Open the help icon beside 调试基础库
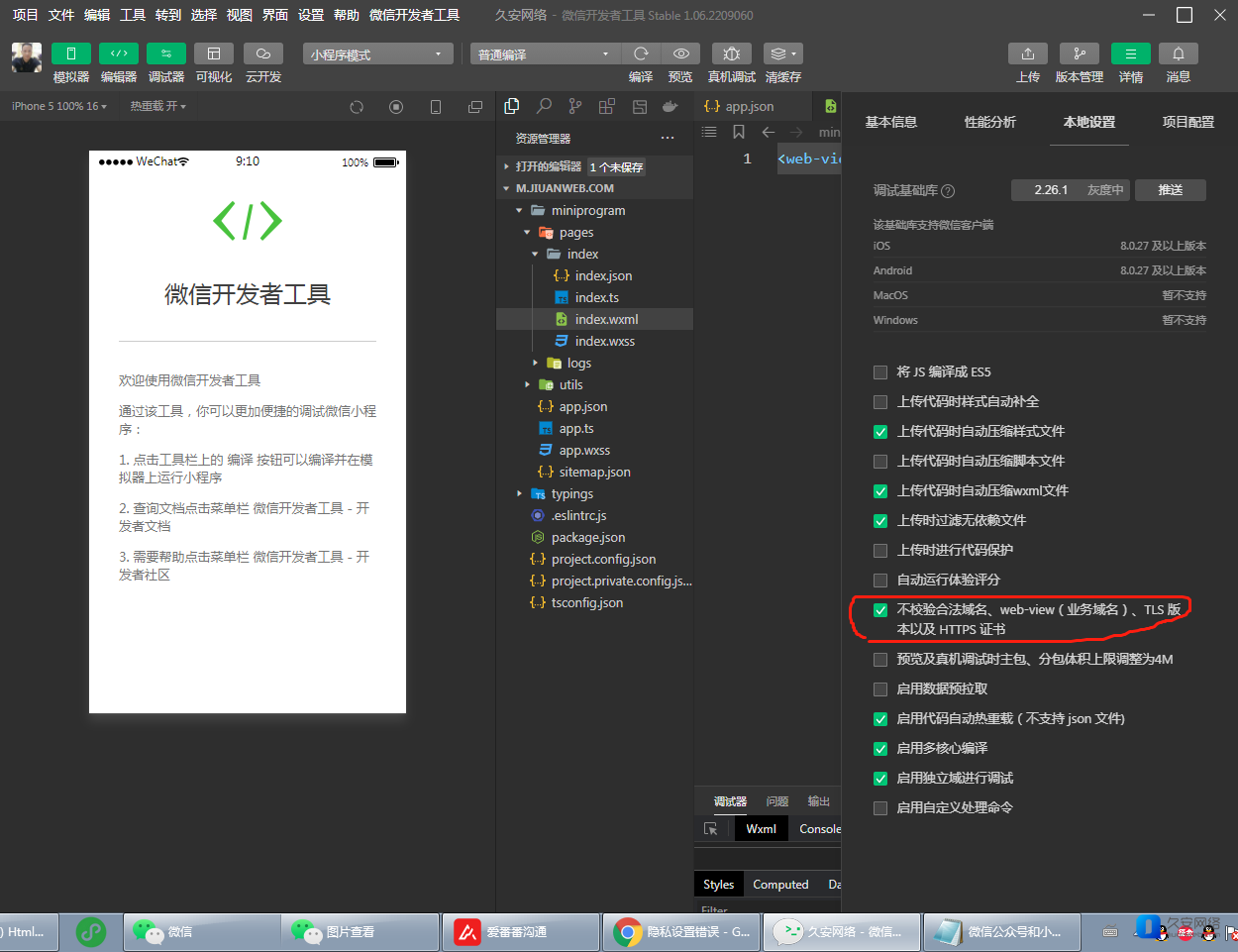 coord(948,191)
